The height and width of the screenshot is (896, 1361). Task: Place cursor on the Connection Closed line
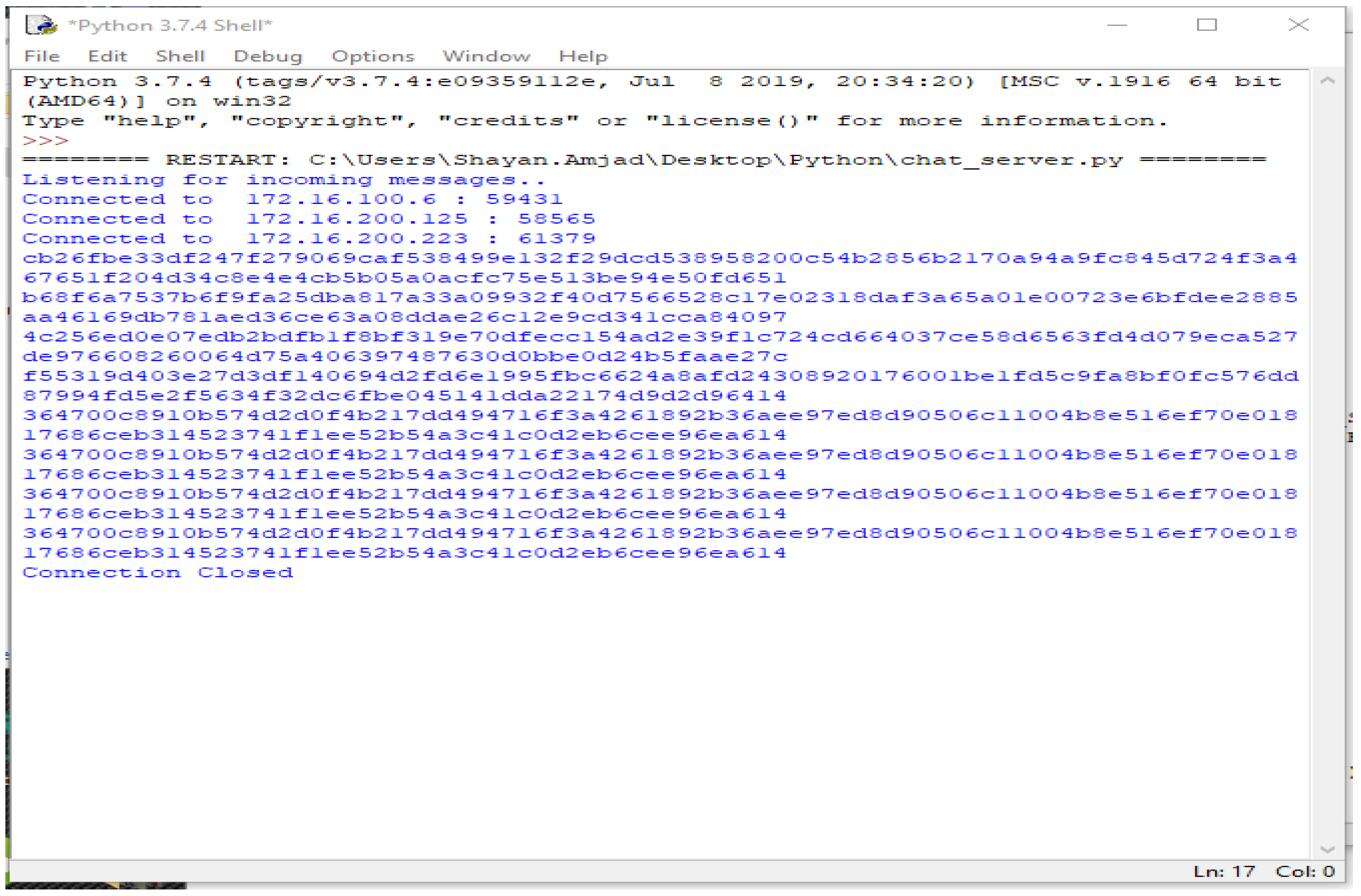pos(158,572)
